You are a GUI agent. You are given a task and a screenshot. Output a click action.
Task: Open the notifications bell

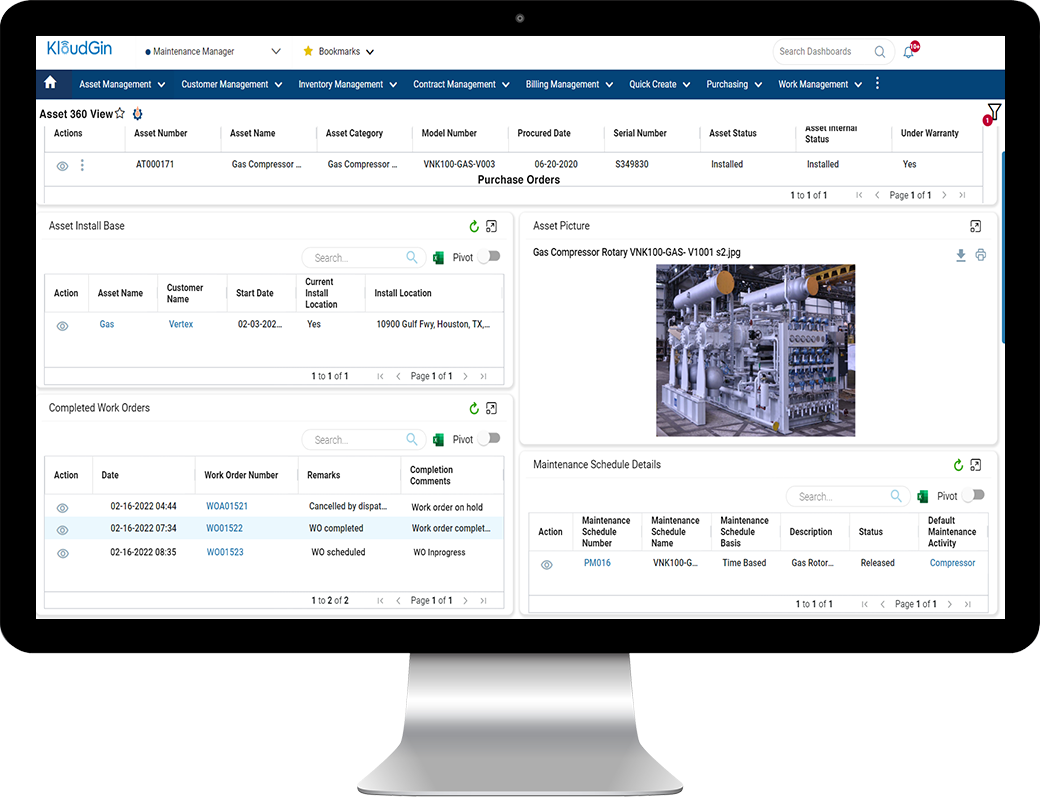tap(908, 51)
